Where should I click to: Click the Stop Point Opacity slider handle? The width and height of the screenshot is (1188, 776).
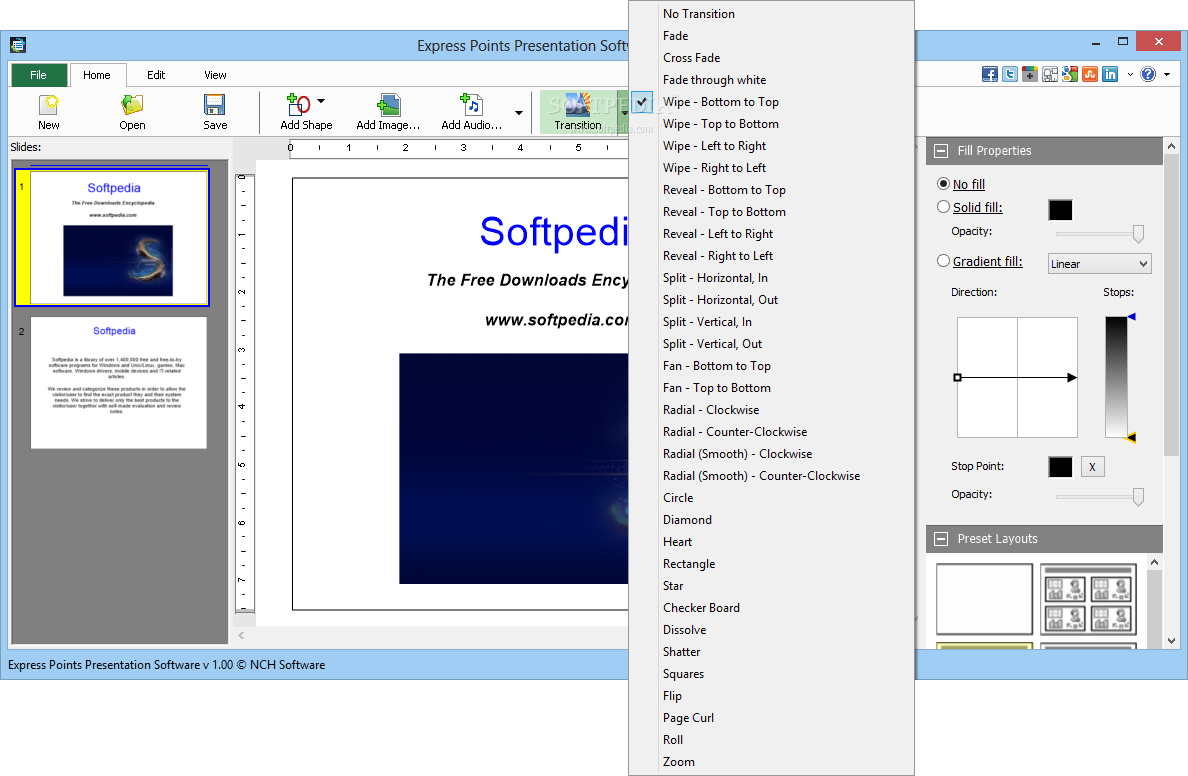tap(1137, 497)
